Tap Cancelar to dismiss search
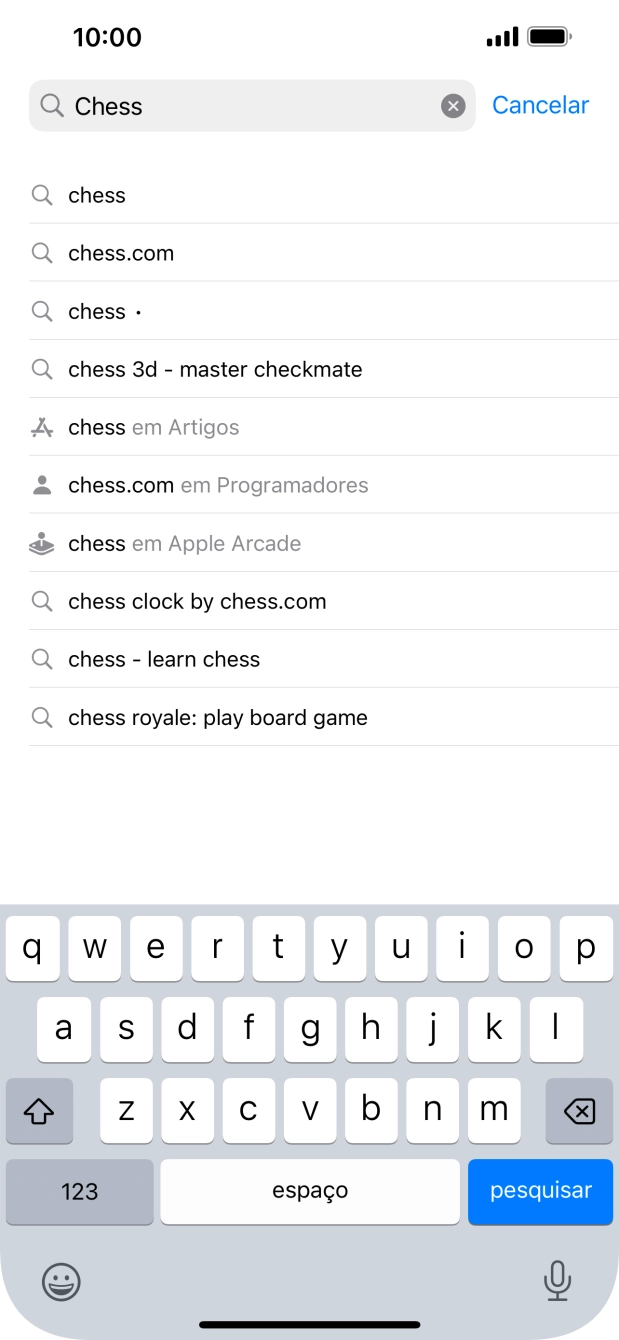This screenshot has width=619, height=1340. tap(540, 105)
